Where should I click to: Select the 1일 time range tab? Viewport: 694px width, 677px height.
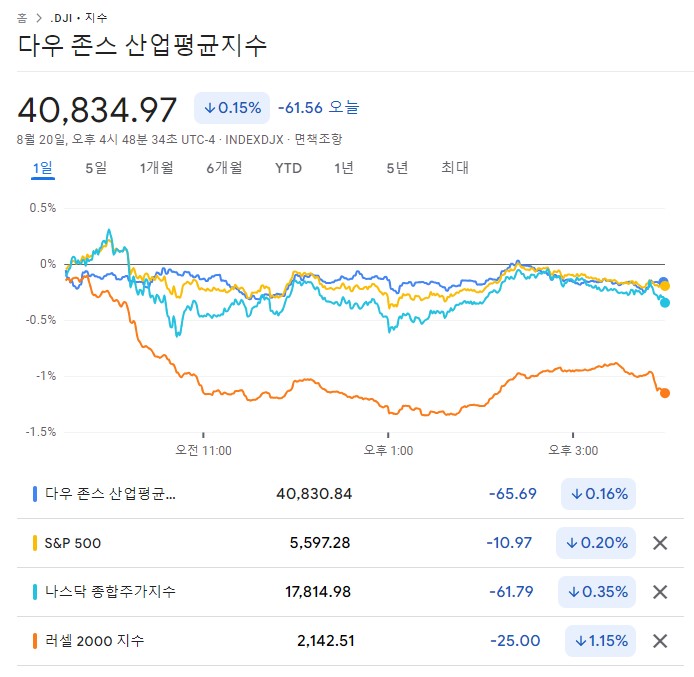tap(43, 168)
